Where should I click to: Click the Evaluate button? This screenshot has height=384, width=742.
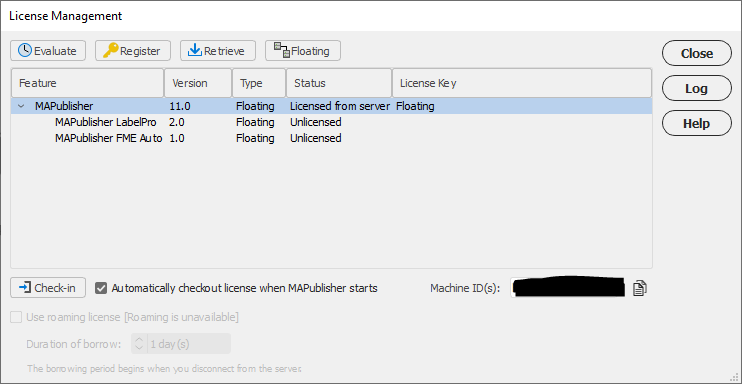pos(48,51)
